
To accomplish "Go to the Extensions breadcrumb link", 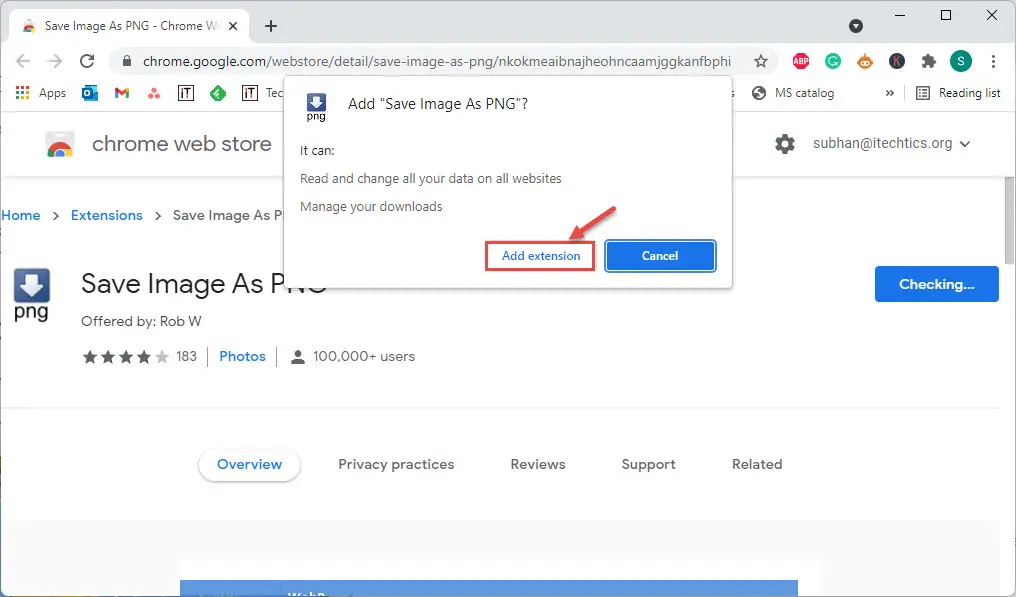I will [x=107, y=215].
